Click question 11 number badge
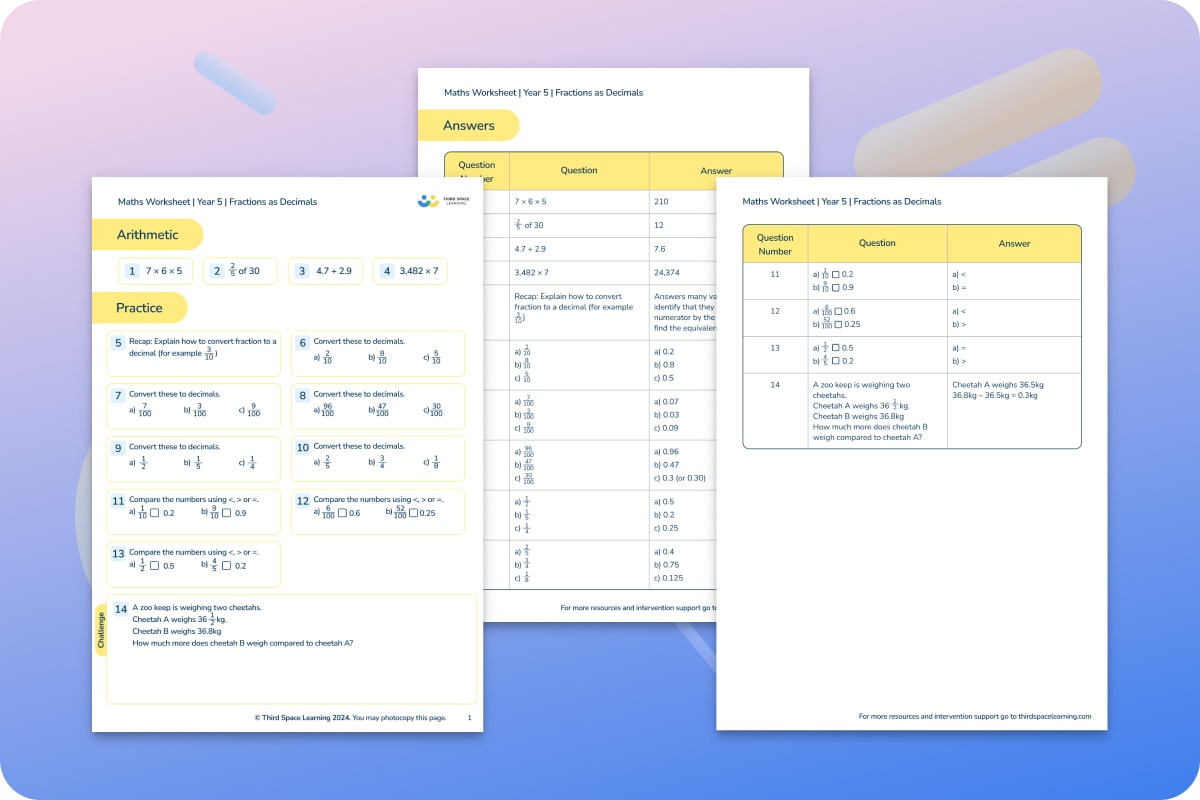 click(117, 501)
